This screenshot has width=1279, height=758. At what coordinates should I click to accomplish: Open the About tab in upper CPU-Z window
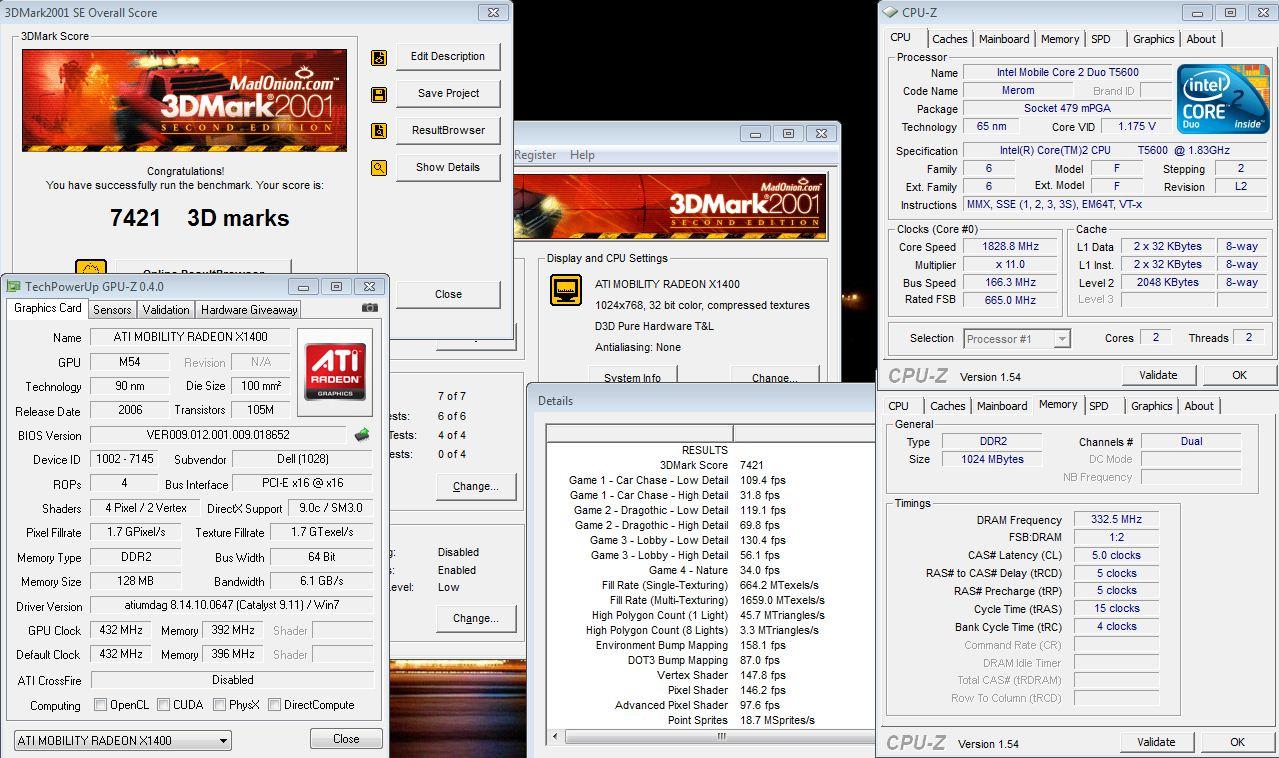[x=1201, y=39]
